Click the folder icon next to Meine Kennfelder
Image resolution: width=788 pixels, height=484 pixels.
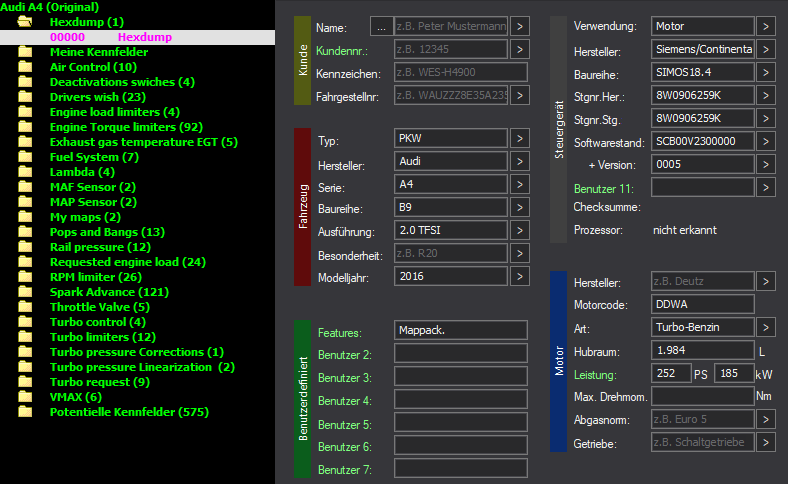[x=25, y=52]
